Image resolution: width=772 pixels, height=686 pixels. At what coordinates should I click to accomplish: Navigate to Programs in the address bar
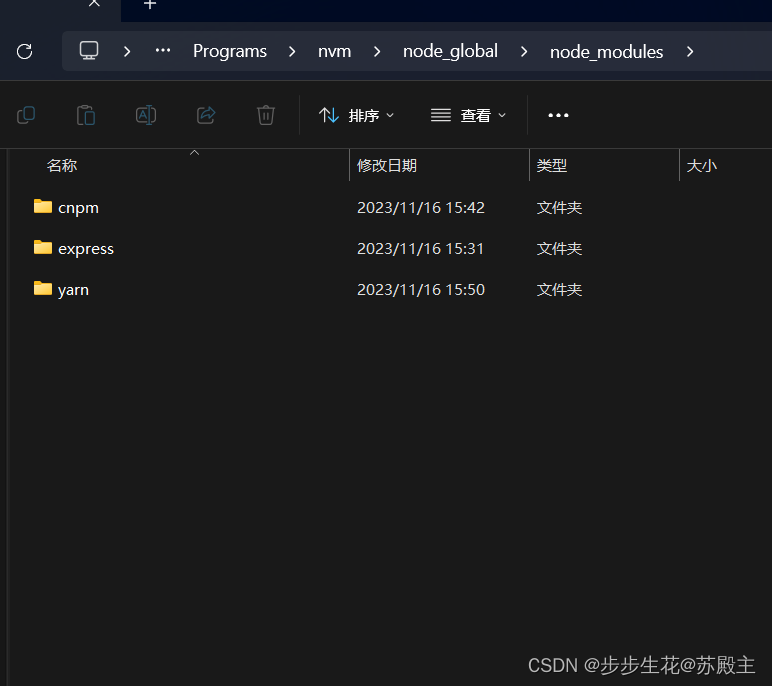click(x=230, y=51)
